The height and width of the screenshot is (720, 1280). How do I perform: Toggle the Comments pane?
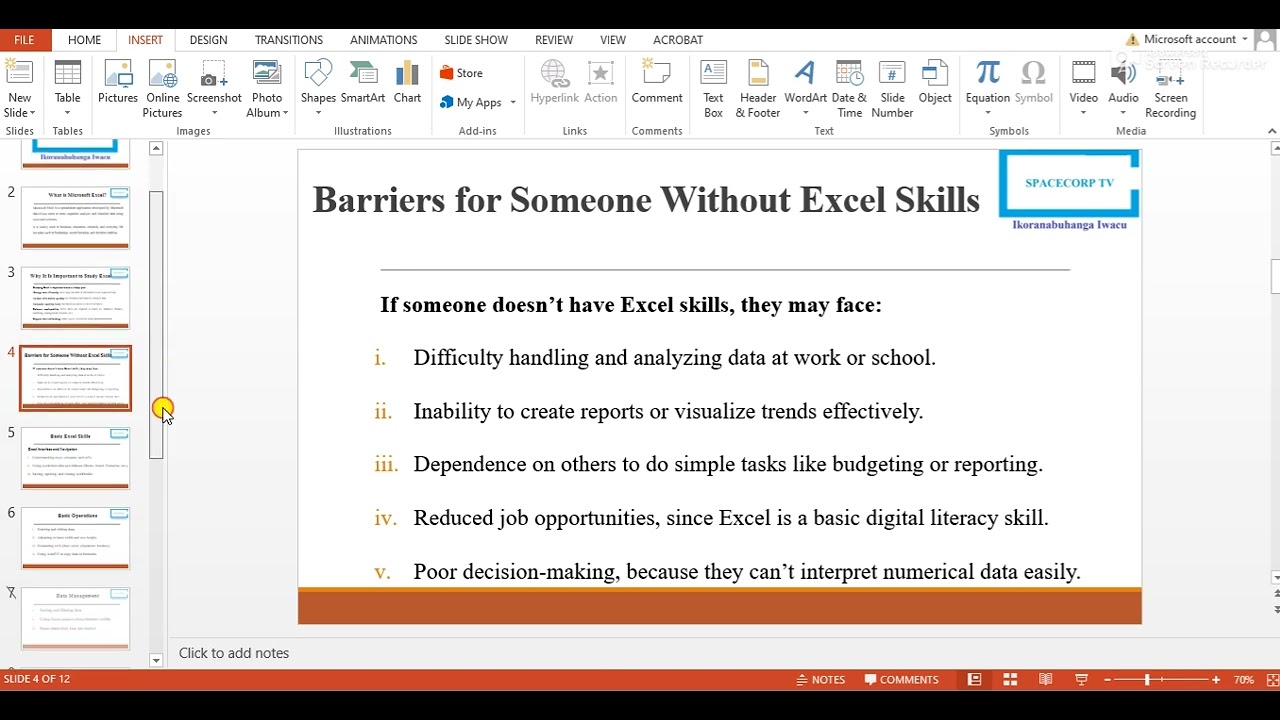point(901,680)
